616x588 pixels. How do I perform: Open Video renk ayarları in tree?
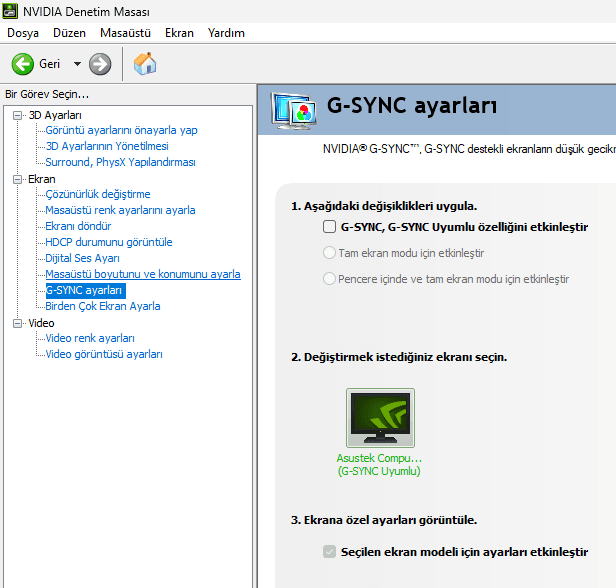pyautogui.click(x=90, y=338)
